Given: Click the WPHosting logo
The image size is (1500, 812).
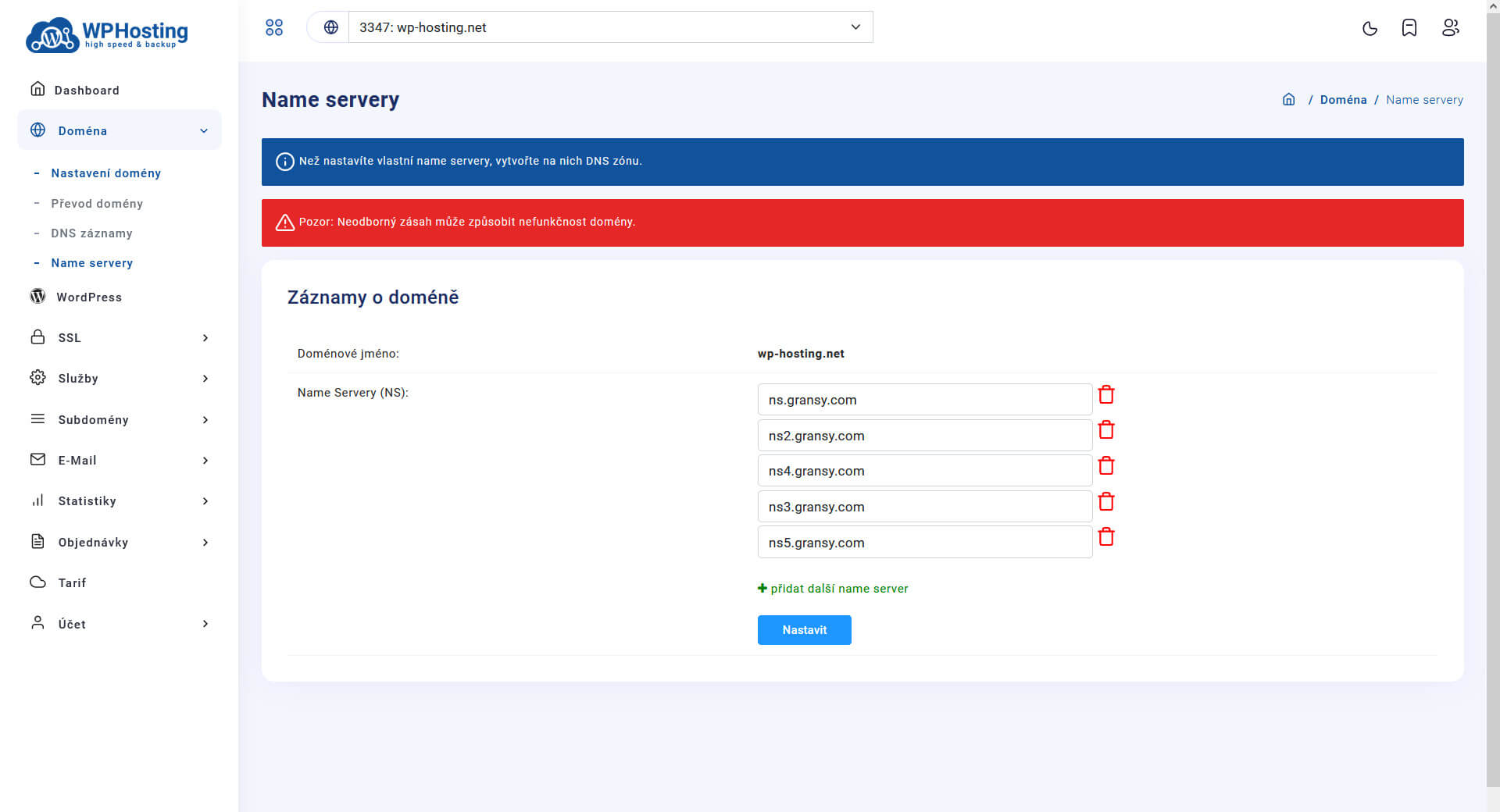Looking at the screenshot, I should click(x=107, y=34).
